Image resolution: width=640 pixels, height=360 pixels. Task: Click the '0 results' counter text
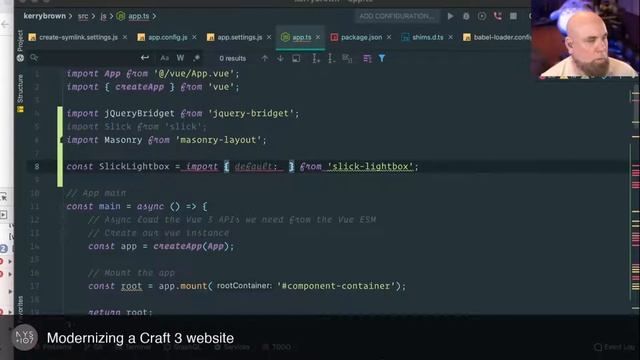(233, 58)
